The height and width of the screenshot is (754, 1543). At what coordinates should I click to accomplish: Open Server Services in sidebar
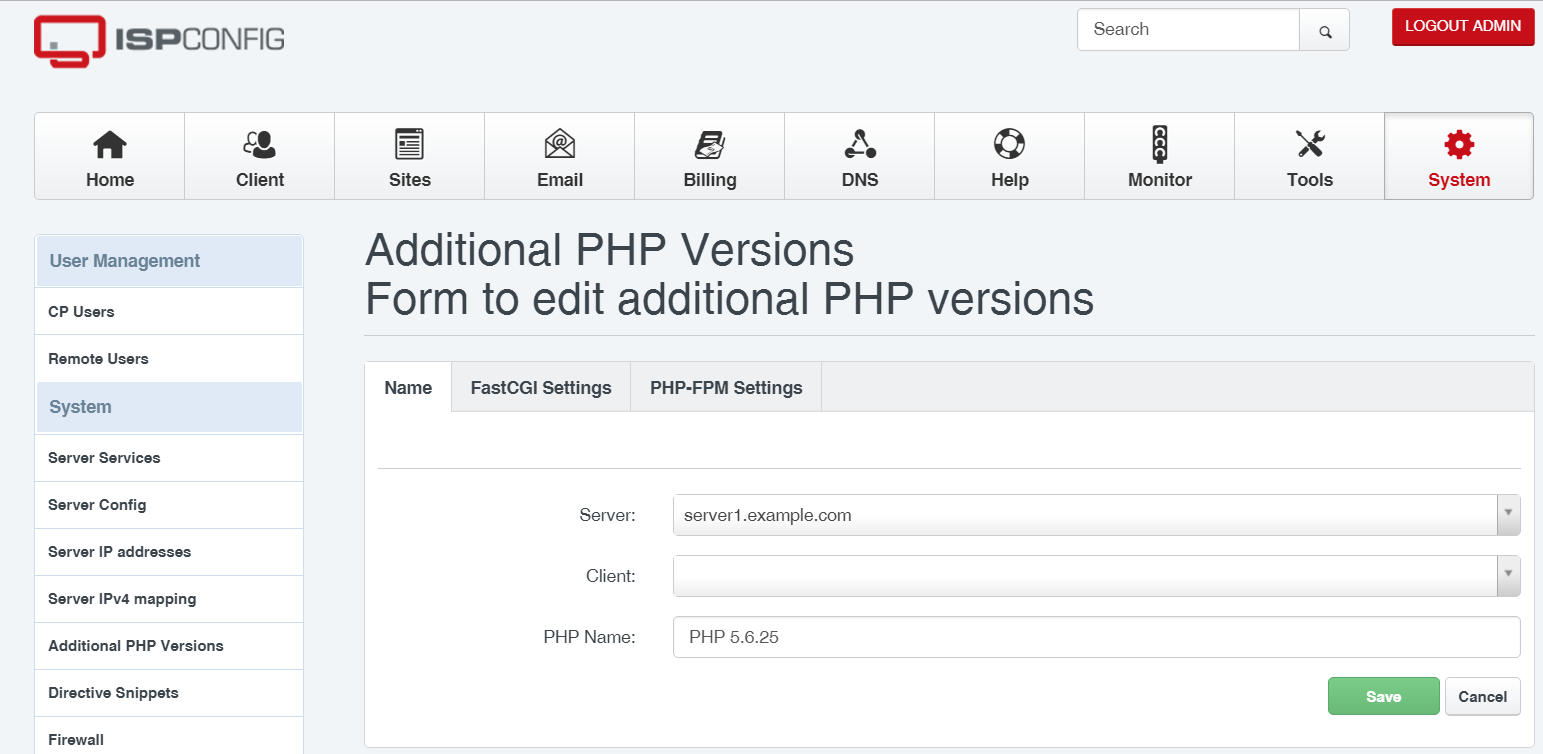[169, 458]
